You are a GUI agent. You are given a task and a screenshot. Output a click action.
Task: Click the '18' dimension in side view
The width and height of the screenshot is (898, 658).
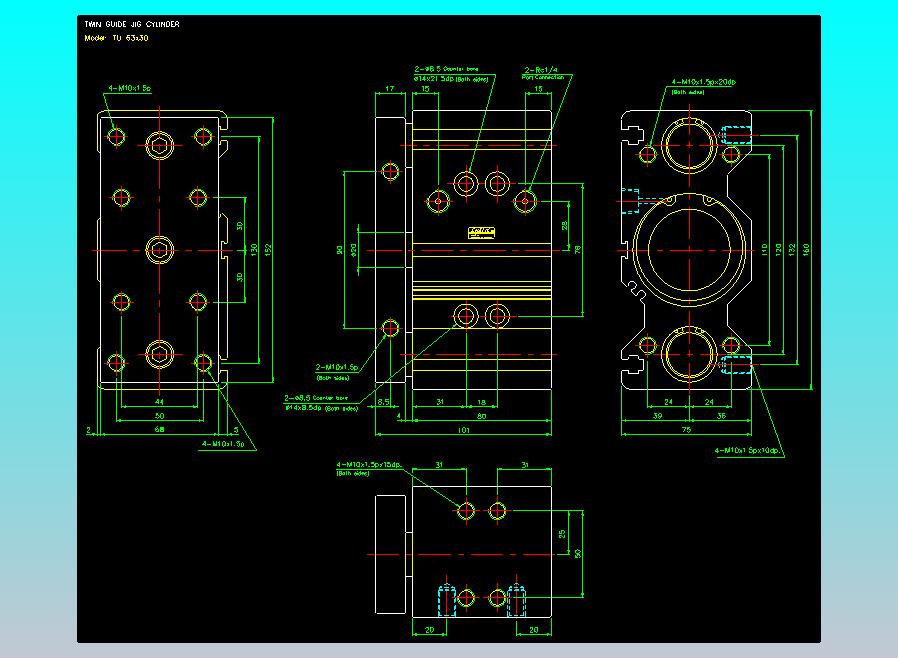click(x=482, y=402)
